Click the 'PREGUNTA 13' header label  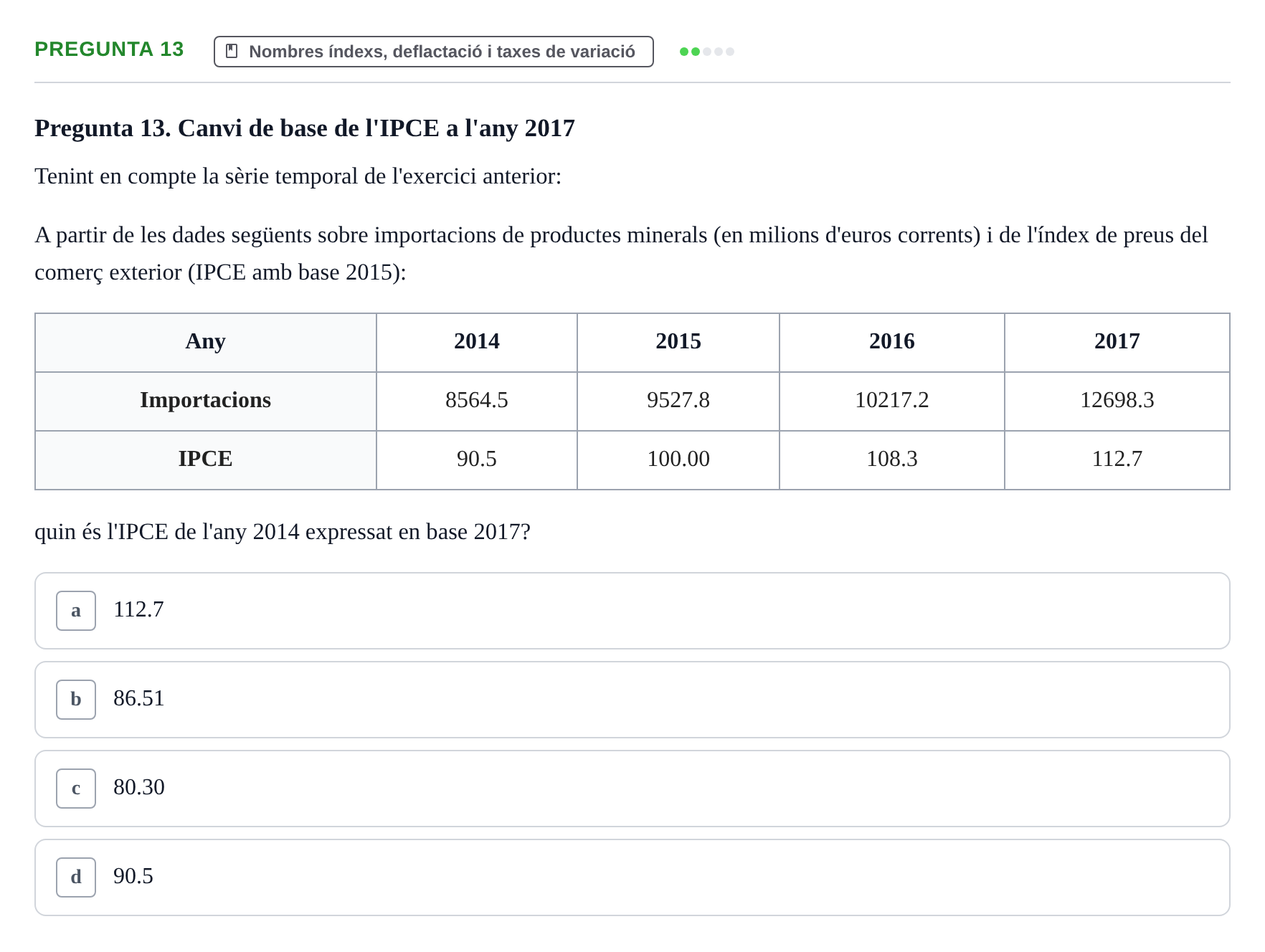109,49
